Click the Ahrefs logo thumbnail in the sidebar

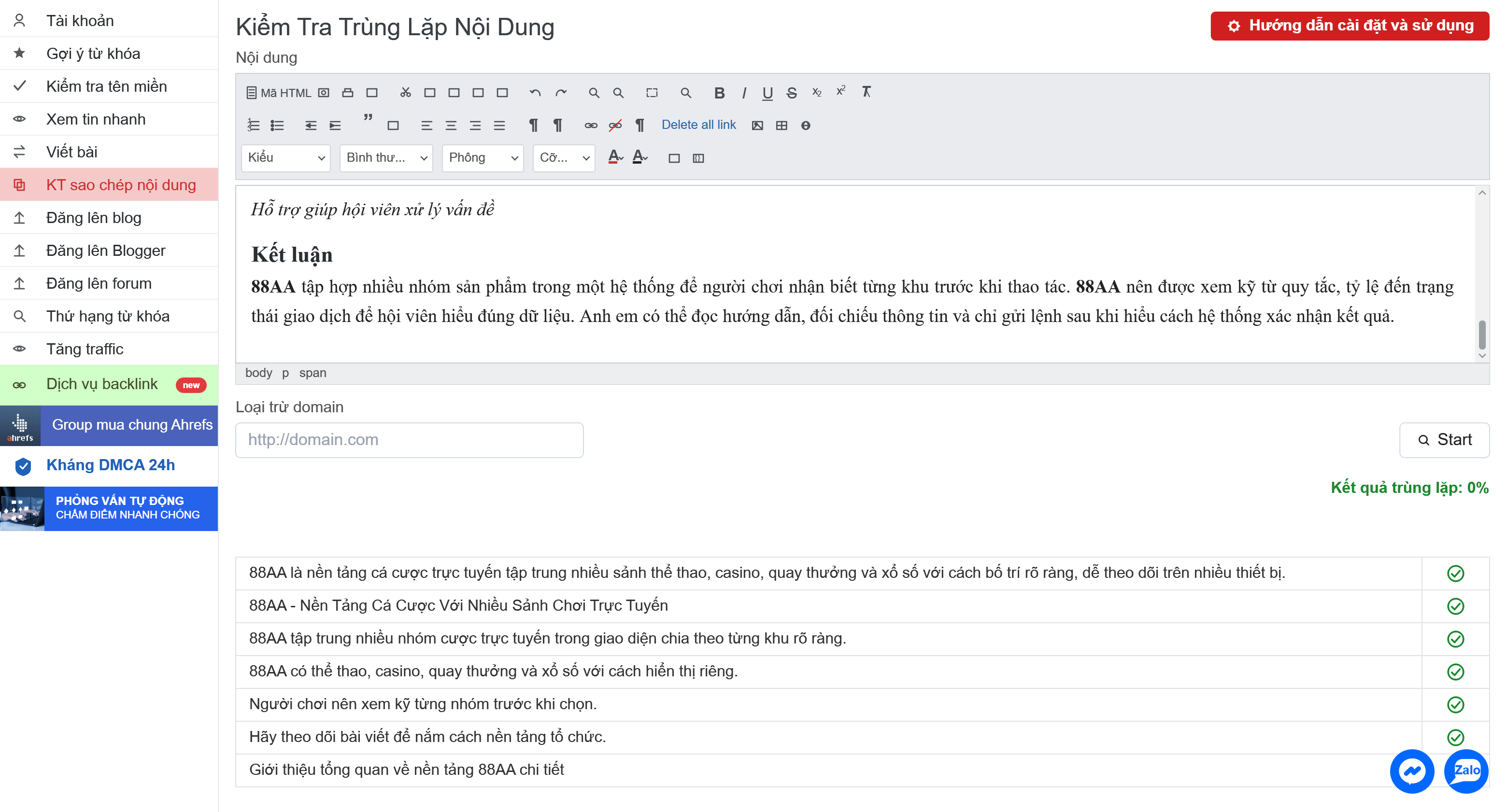20,426
